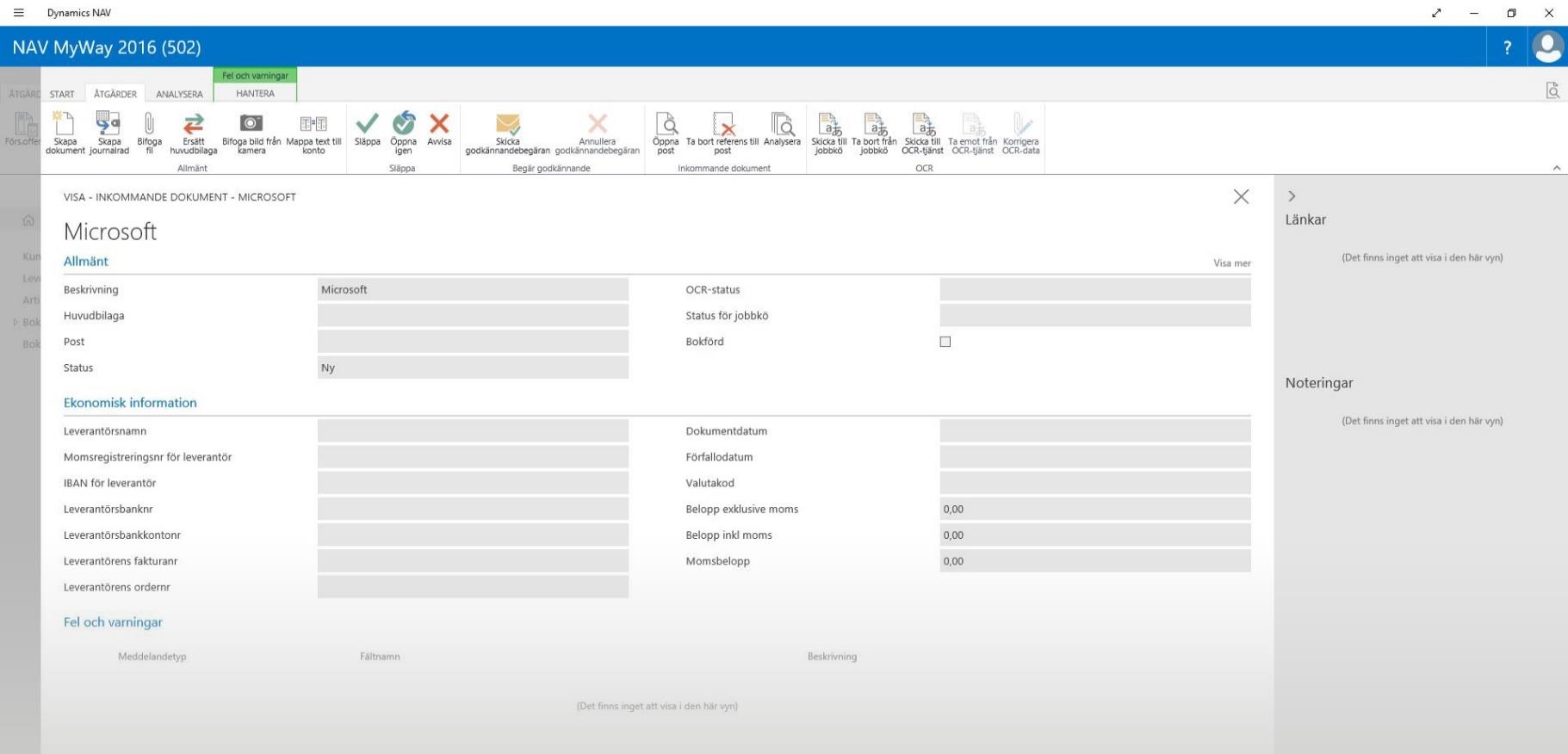Click the Noteringar pane heading

pos(1319,383)
